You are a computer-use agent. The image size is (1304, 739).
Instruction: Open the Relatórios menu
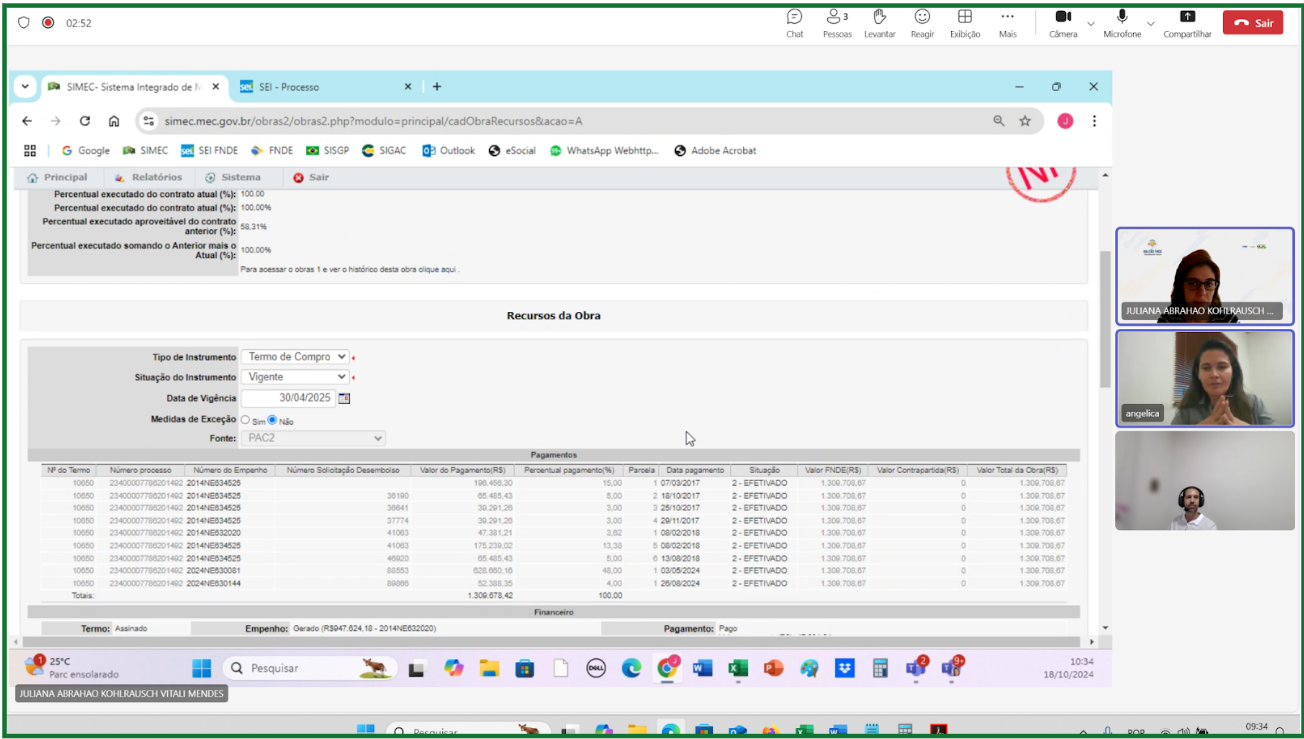tap(156, 177)
